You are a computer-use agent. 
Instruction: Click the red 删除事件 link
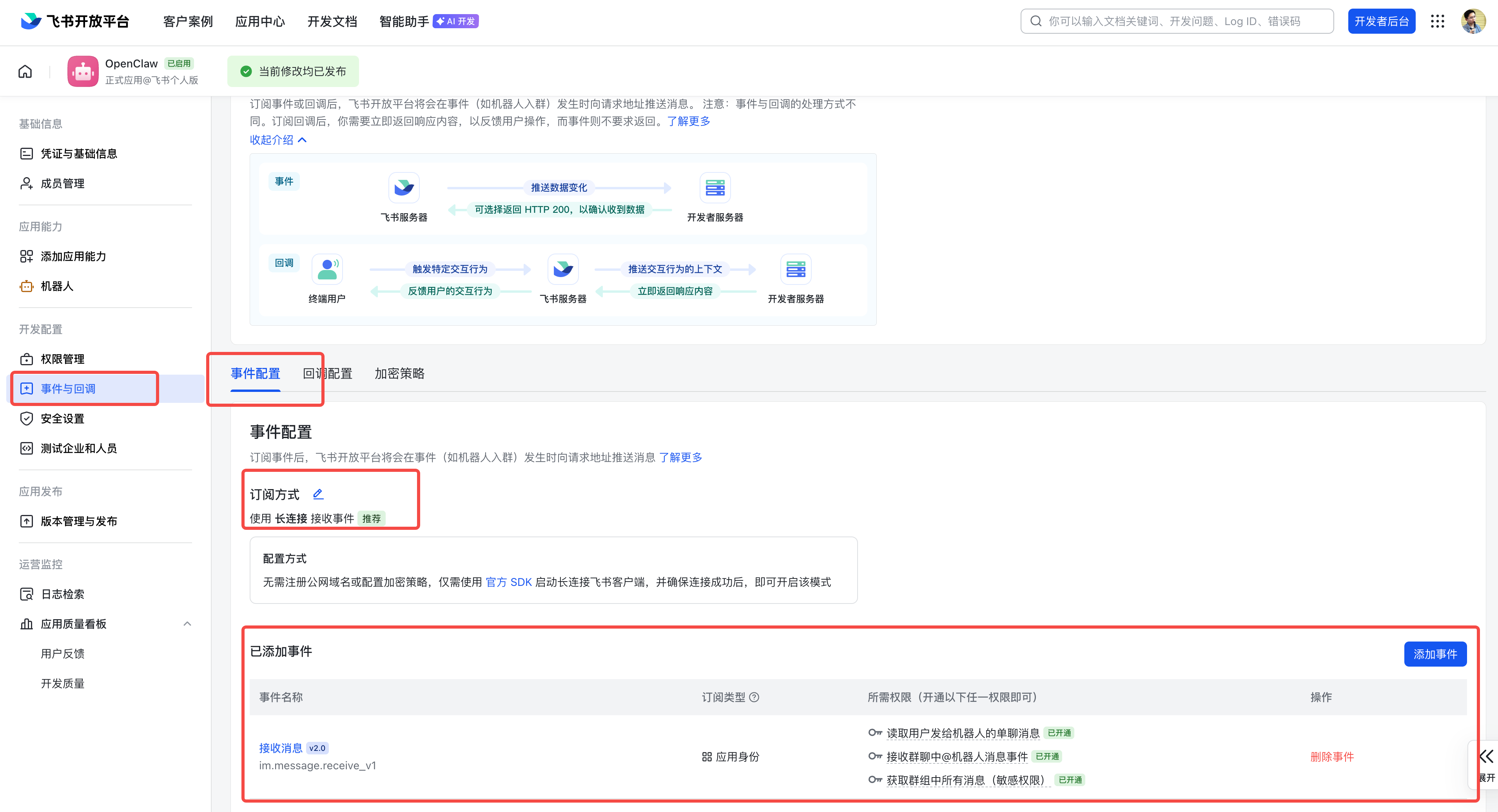click(x=1332, y=756)
